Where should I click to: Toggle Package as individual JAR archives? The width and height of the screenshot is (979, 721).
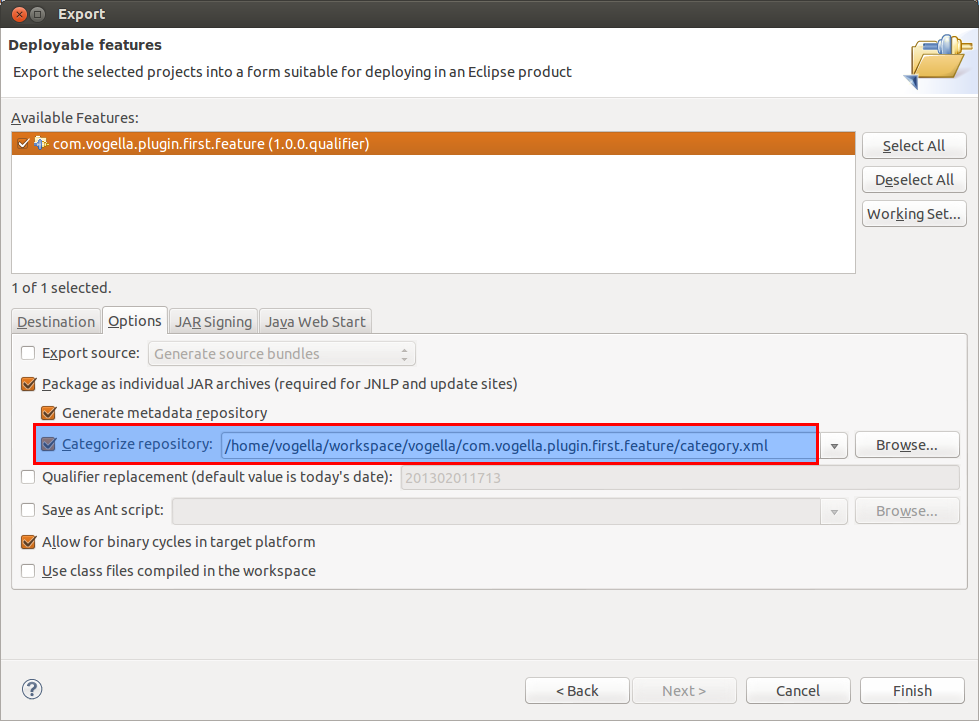click(x=28, y=384)
